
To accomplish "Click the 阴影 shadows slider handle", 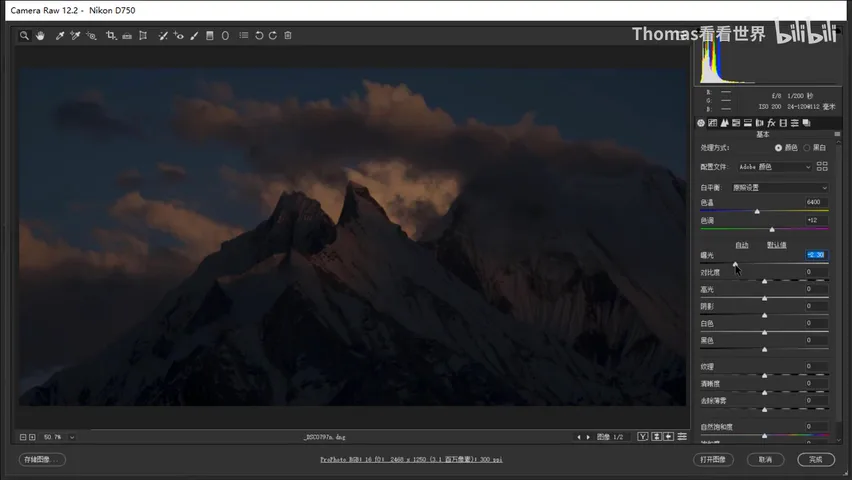I will pos(765,315).
